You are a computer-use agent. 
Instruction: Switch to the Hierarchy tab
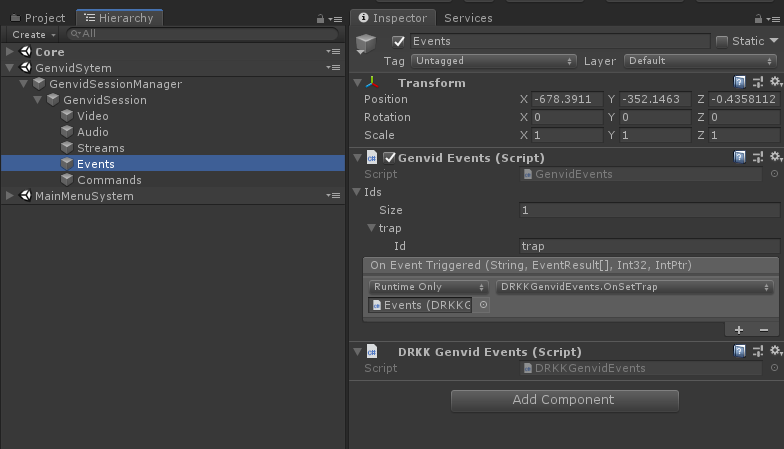(x=120, y=18)
